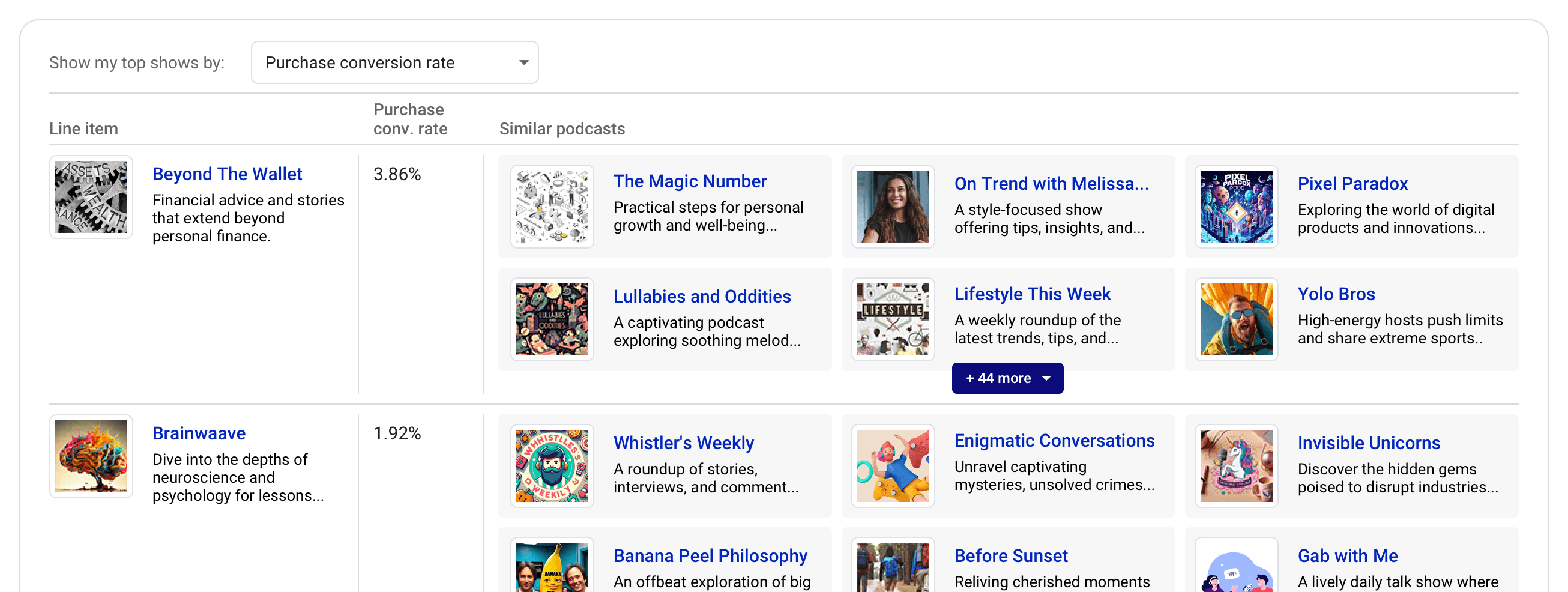The width and height of the screenshot is (1568, 592).
Task: Open Invisible Unicorns podcast link
Action: 1368,443
